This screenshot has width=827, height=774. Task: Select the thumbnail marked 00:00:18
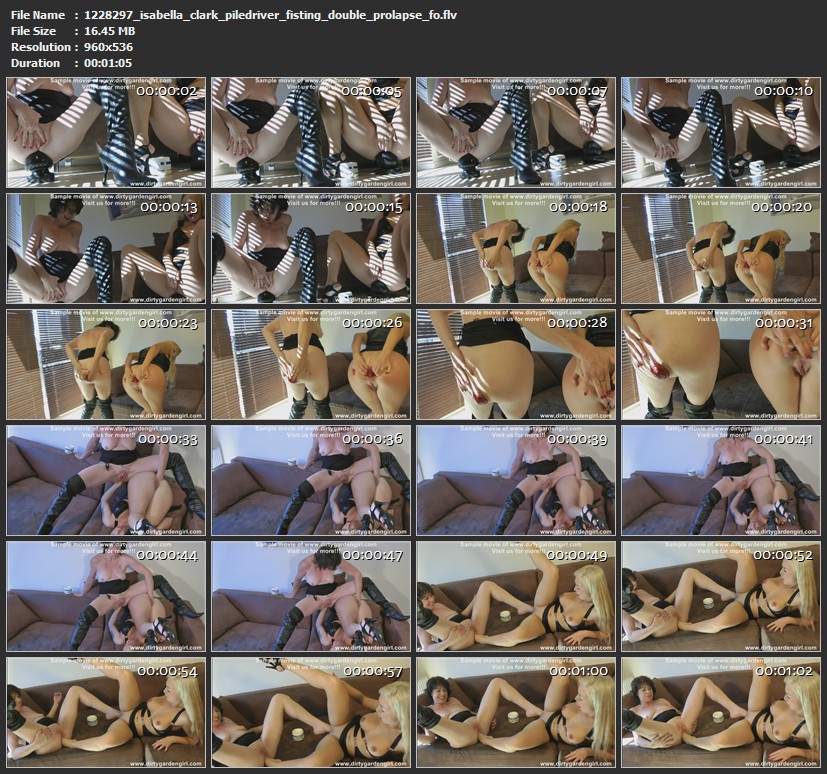pos(515,248)
